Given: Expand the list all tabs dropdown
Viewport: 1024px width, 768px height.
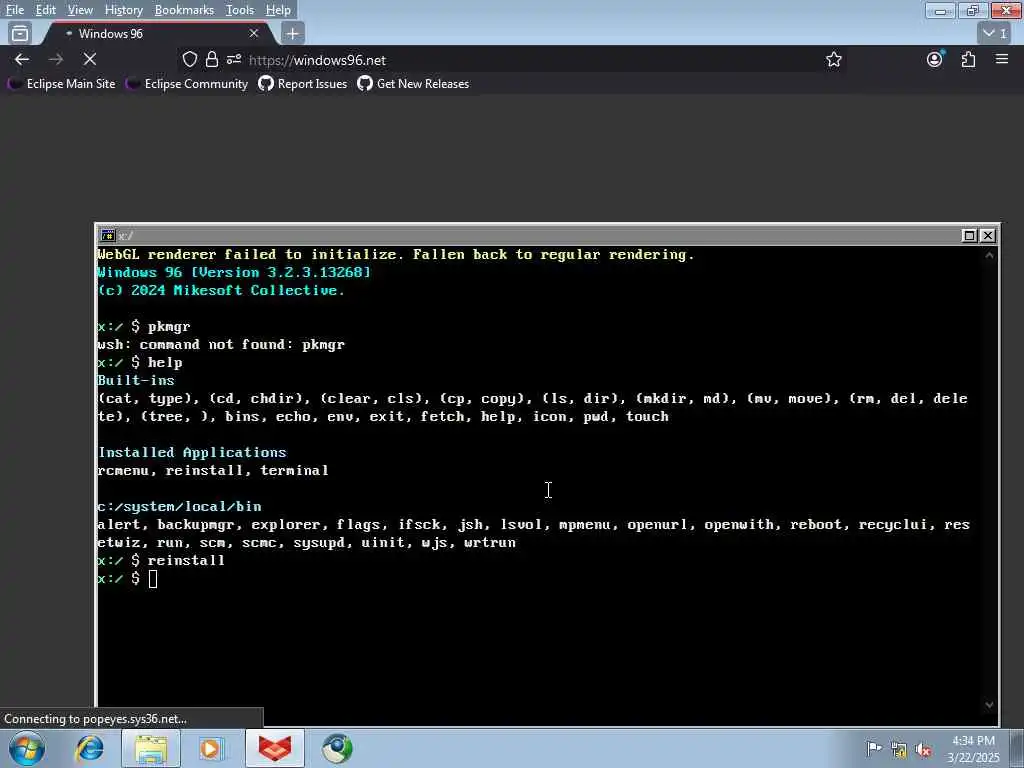Looking at the screenshot, I should click(995, 33).
